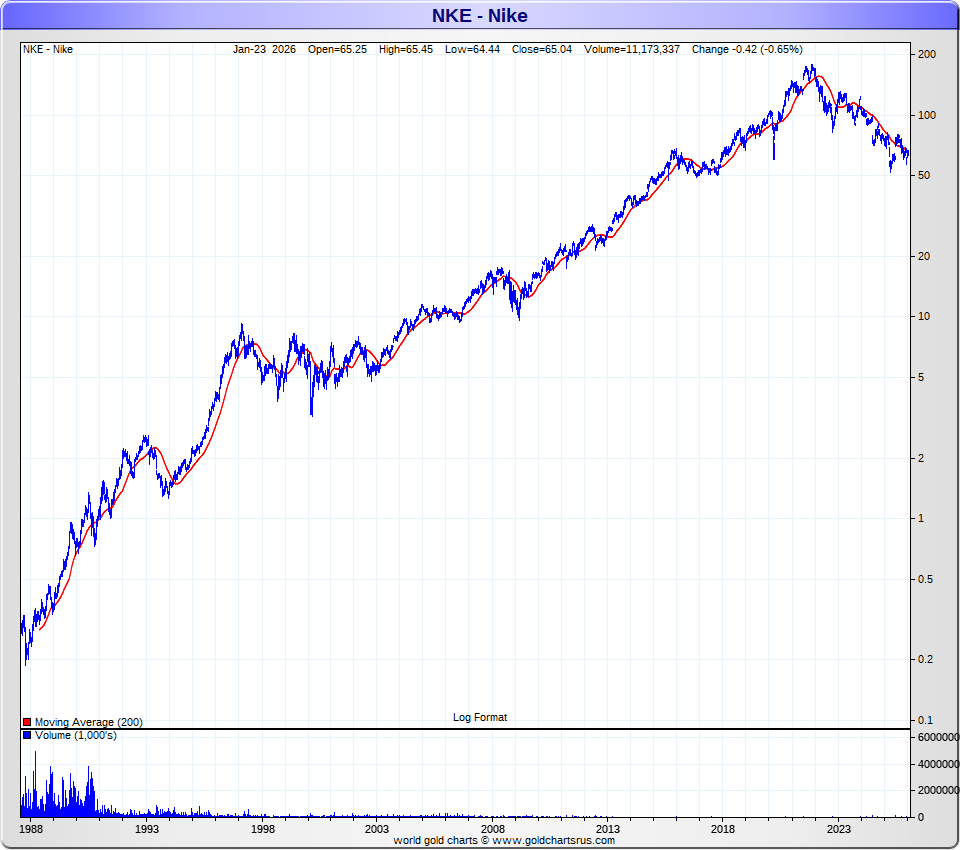The height and width of the screenshot is (850, 960).
Task: Click the 2018 x-axis label
Action: (722, 829)
